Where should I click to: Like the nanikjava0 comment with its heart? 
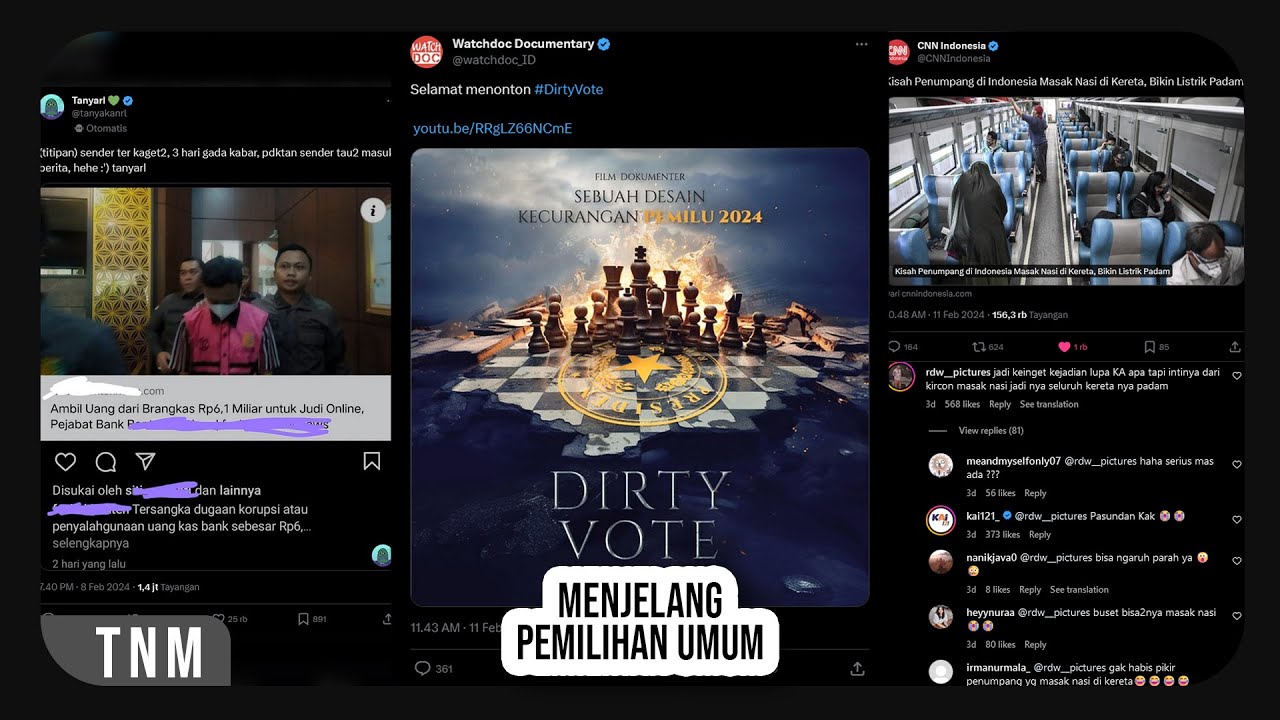click(x=1237, y=560)
